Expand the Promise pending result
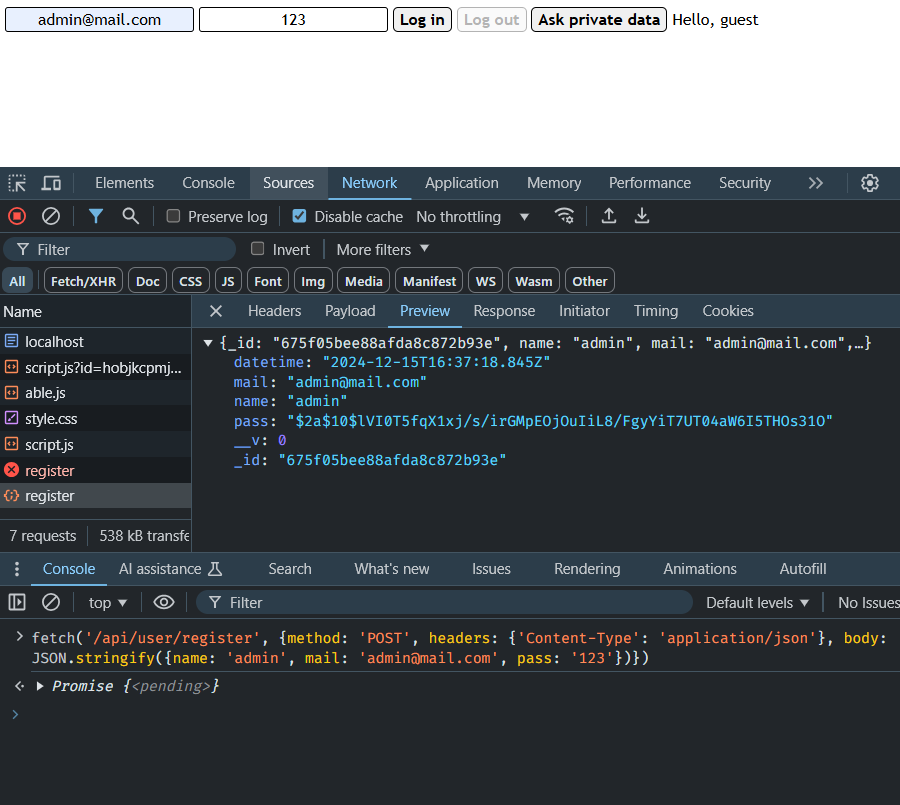The width and height of the screenshot is (900, 805). tap(40, 686)
